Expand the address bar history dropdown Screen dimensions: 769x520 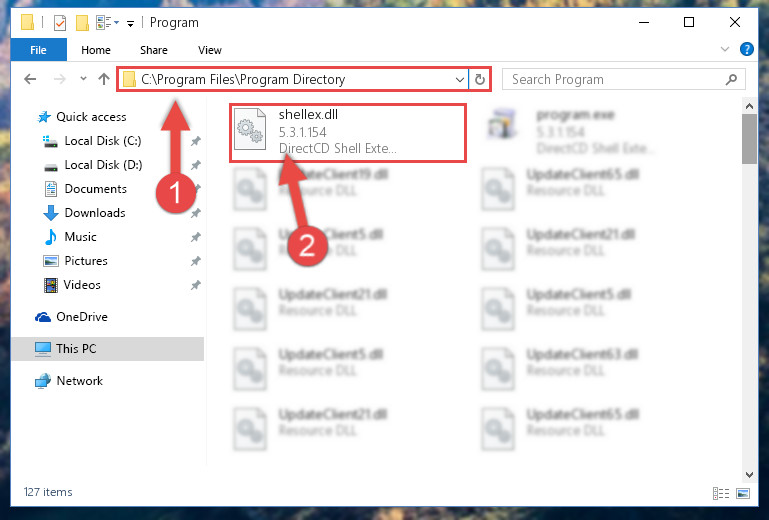tap(460, 79)
